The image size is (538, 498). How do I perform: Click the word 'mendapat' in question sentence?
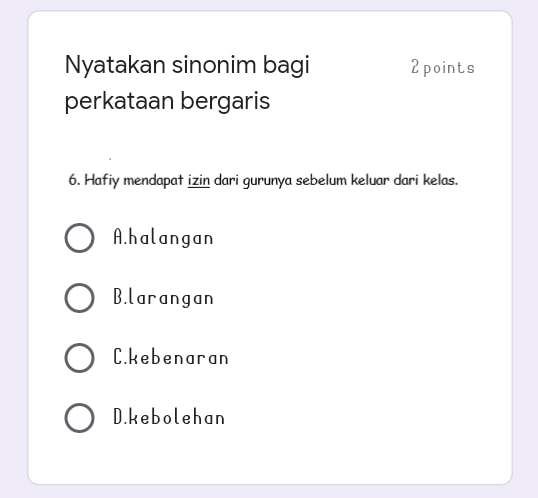[x=153, y=181]
